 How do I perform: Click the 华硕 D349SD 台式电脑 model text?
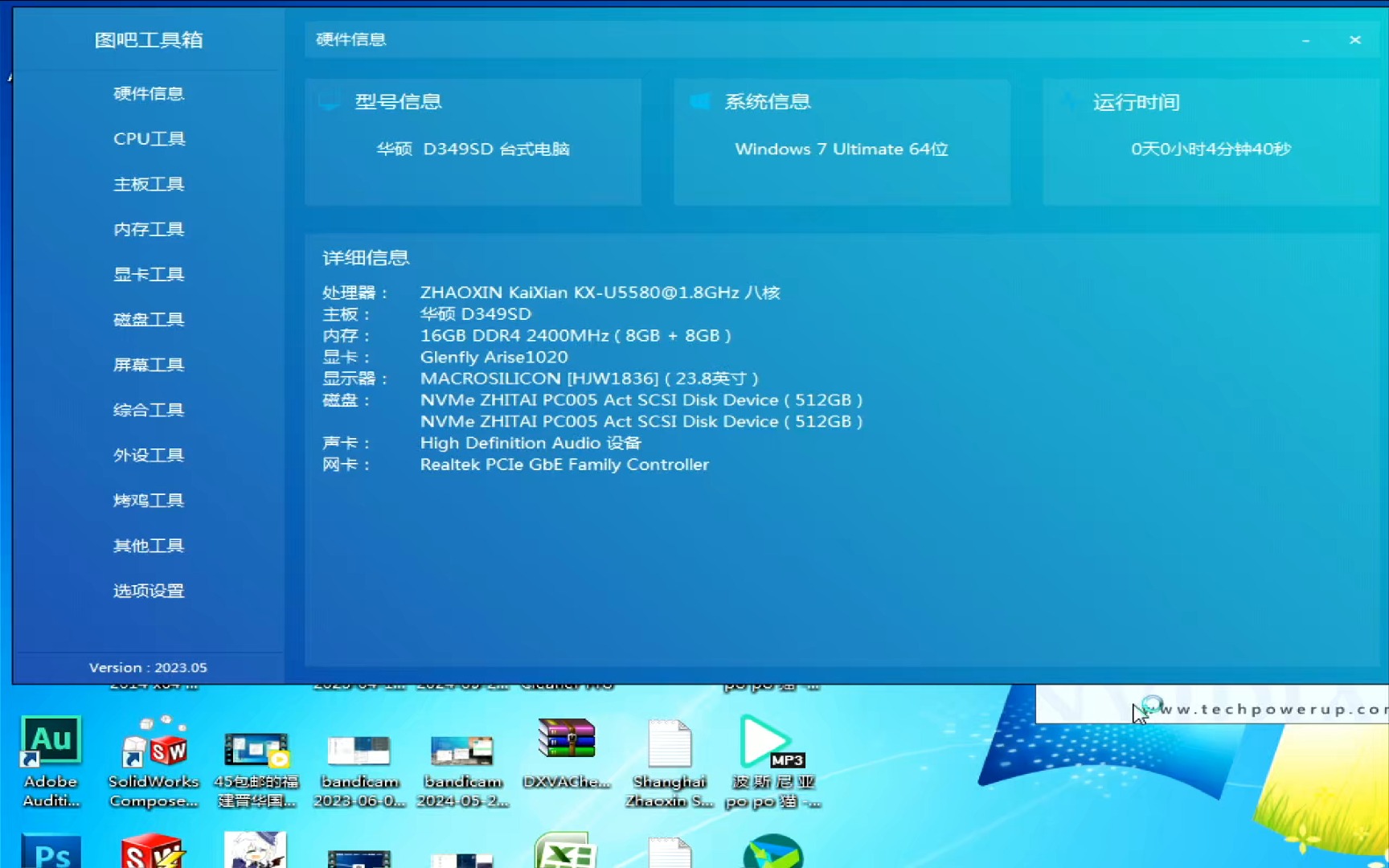(x=473, y=149)
